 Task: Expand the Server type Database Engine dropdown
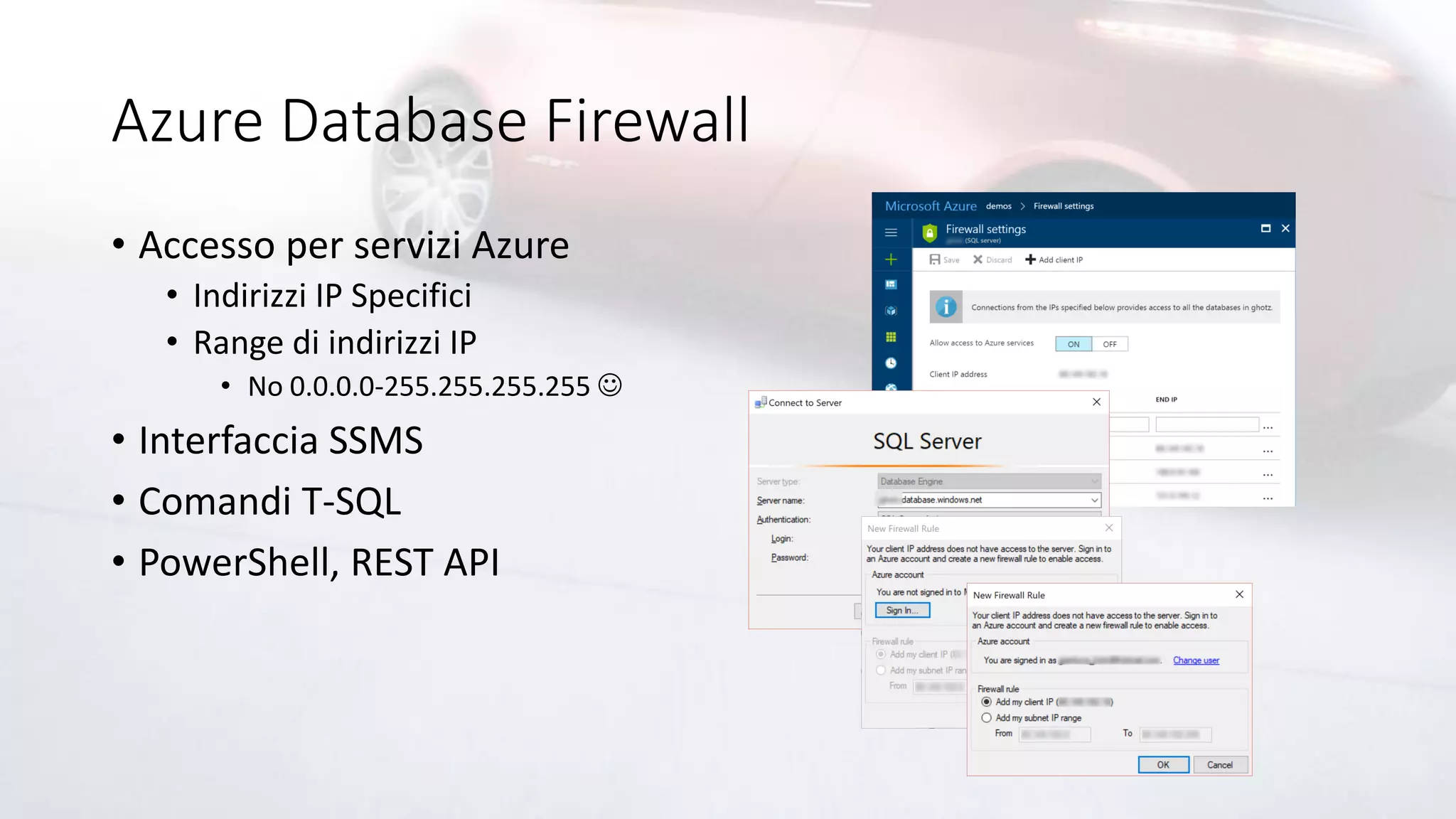click(1094, 481)
